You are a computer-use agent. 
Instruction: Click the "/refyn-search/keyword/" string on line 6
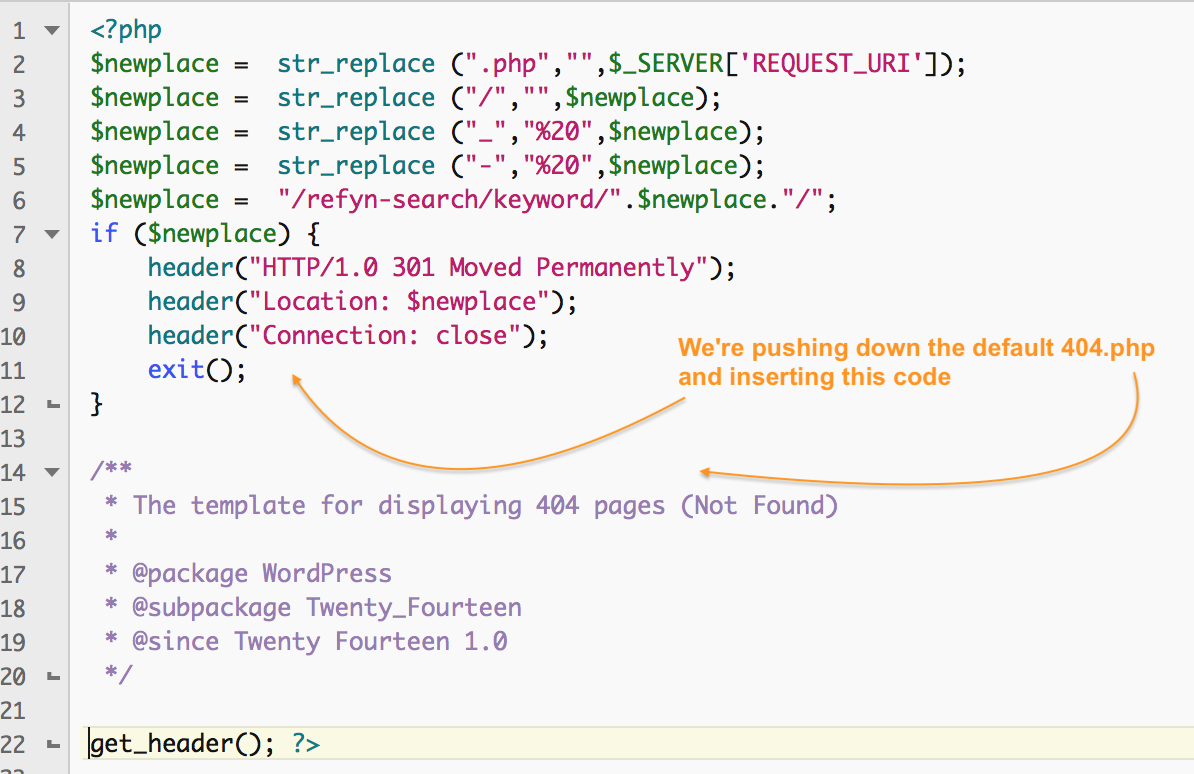pyautogui.click(x=456, y=200)
